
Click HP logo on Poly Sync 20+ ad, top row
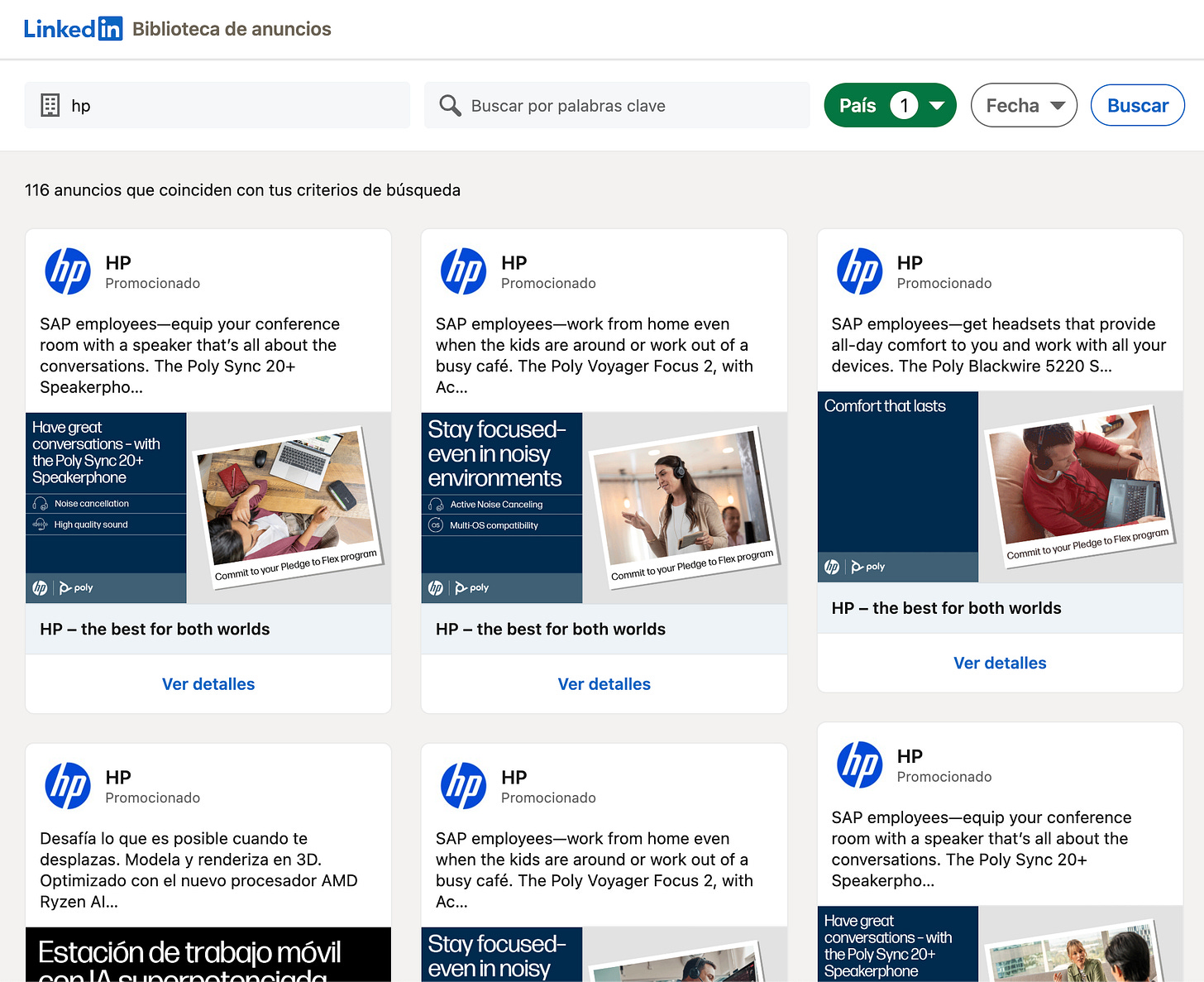click(68, 271)
